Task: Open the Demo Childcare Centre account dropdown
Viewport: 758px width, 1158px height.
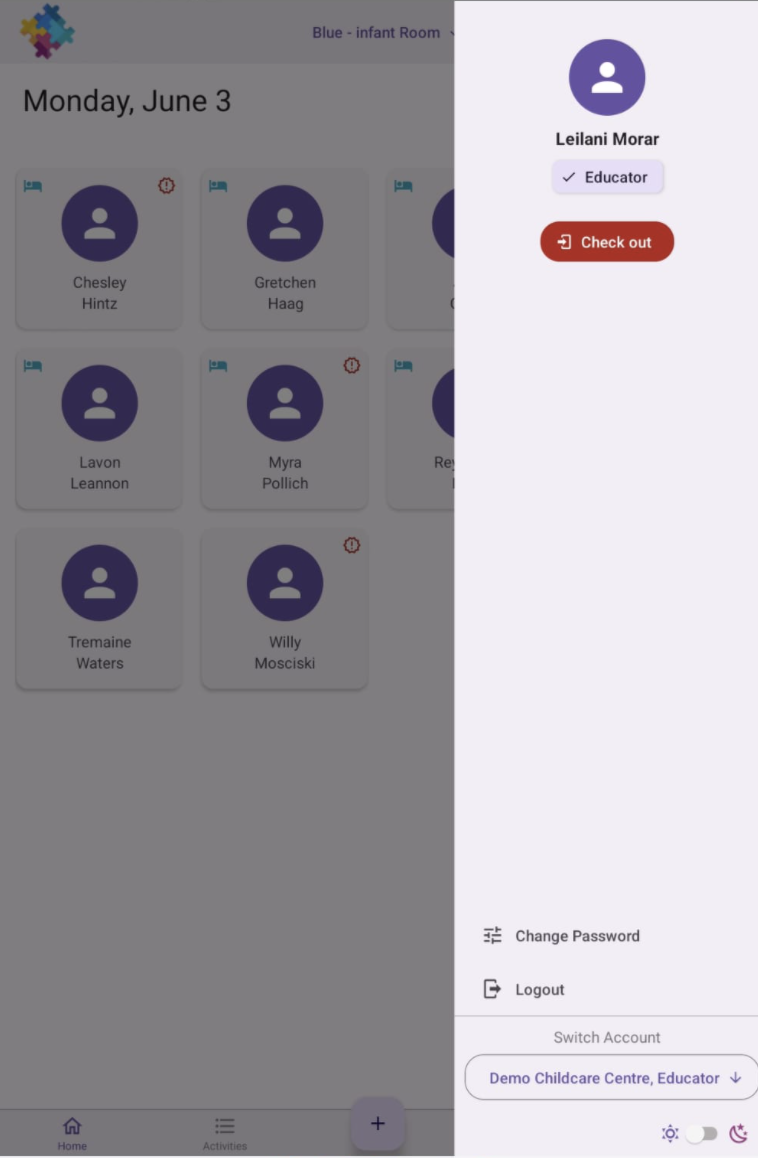Action: 611,1078
